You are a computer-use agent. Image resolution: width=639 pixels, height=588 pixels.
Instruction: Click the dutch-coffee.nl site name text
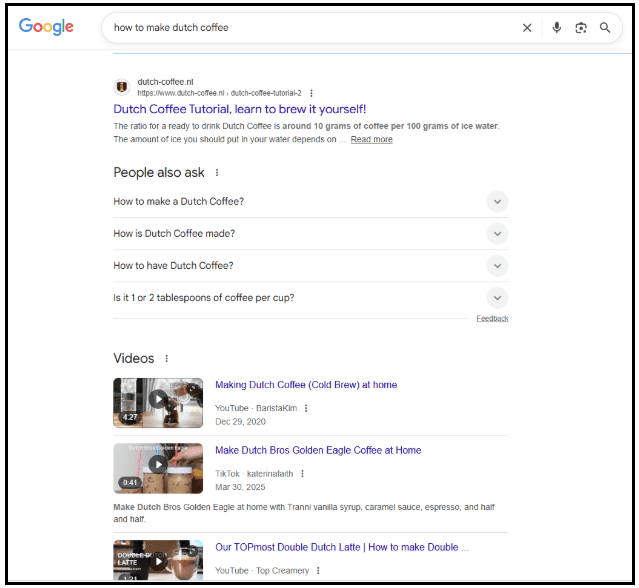165,82
